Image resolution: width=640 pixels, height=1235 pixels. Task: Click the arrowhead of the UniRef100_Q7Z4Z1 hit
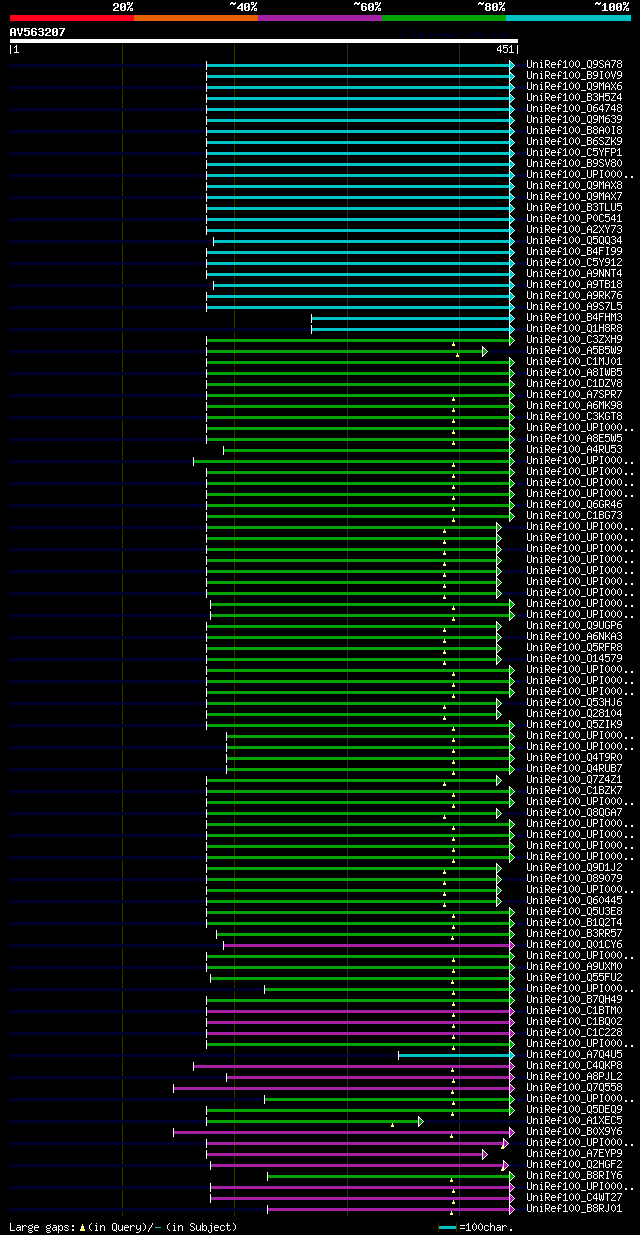499,780
